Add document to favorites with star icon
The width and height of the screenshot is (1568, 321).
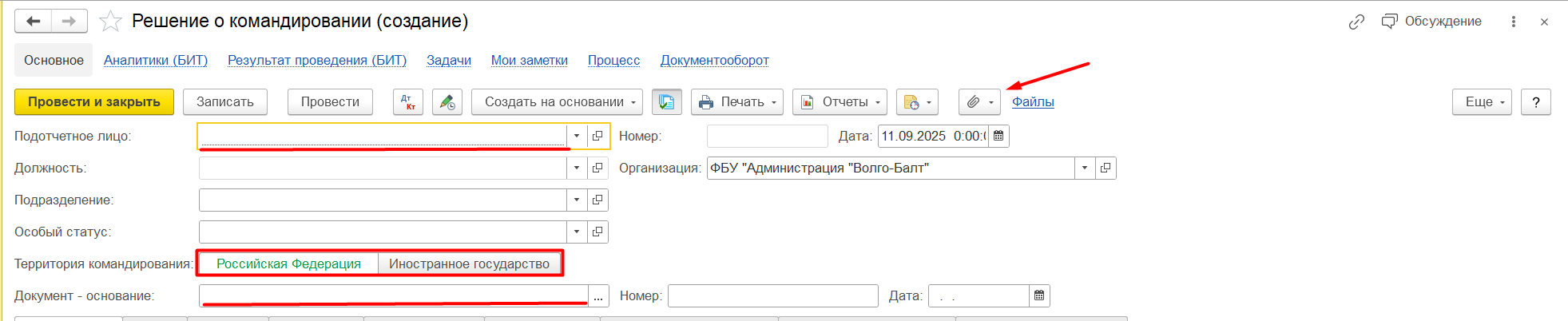point(110,22)
